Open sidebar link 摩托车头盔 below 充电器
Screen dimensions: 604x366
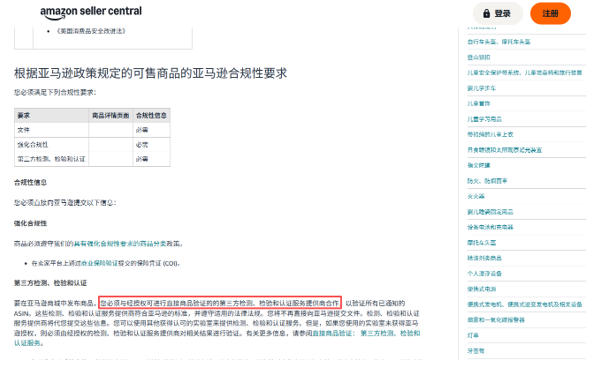(x=482, y=243)
